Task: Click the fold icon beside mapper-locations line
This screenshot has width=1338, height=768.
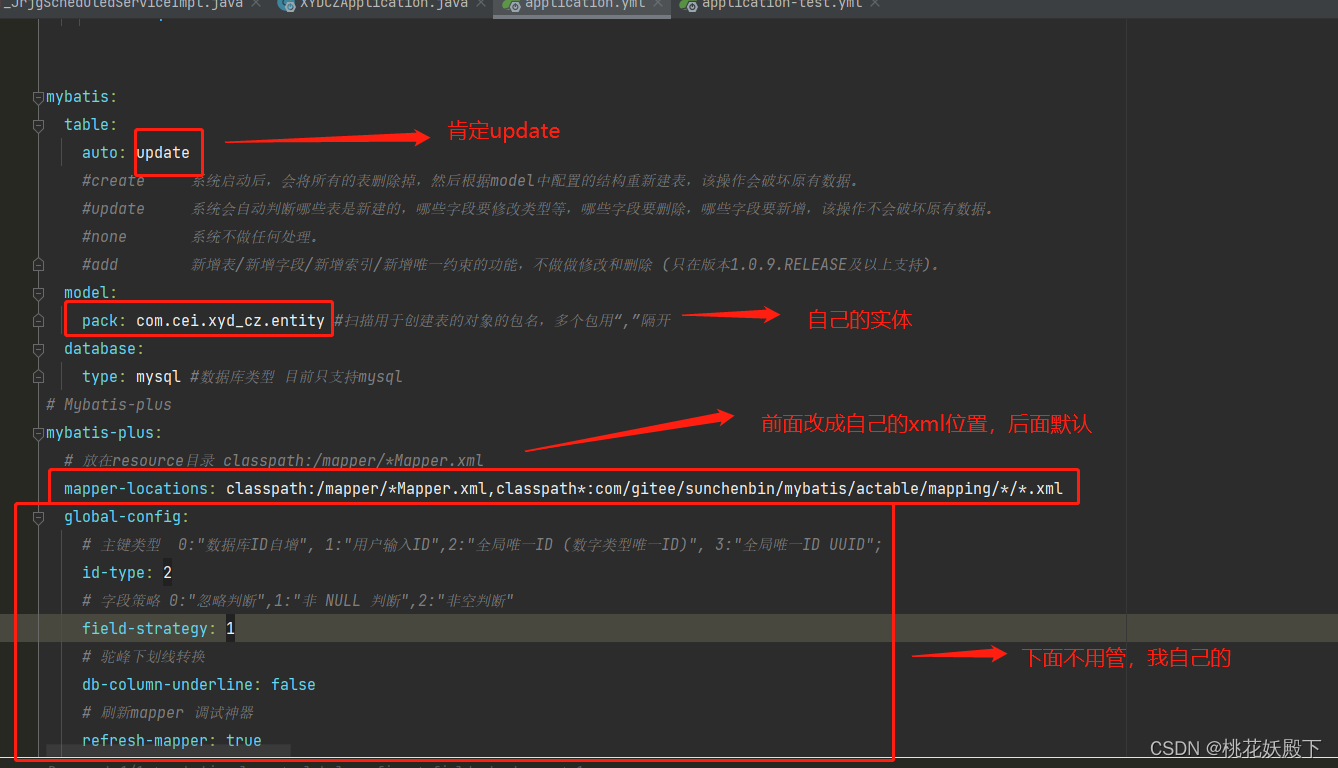Action: tap(38, 488)
